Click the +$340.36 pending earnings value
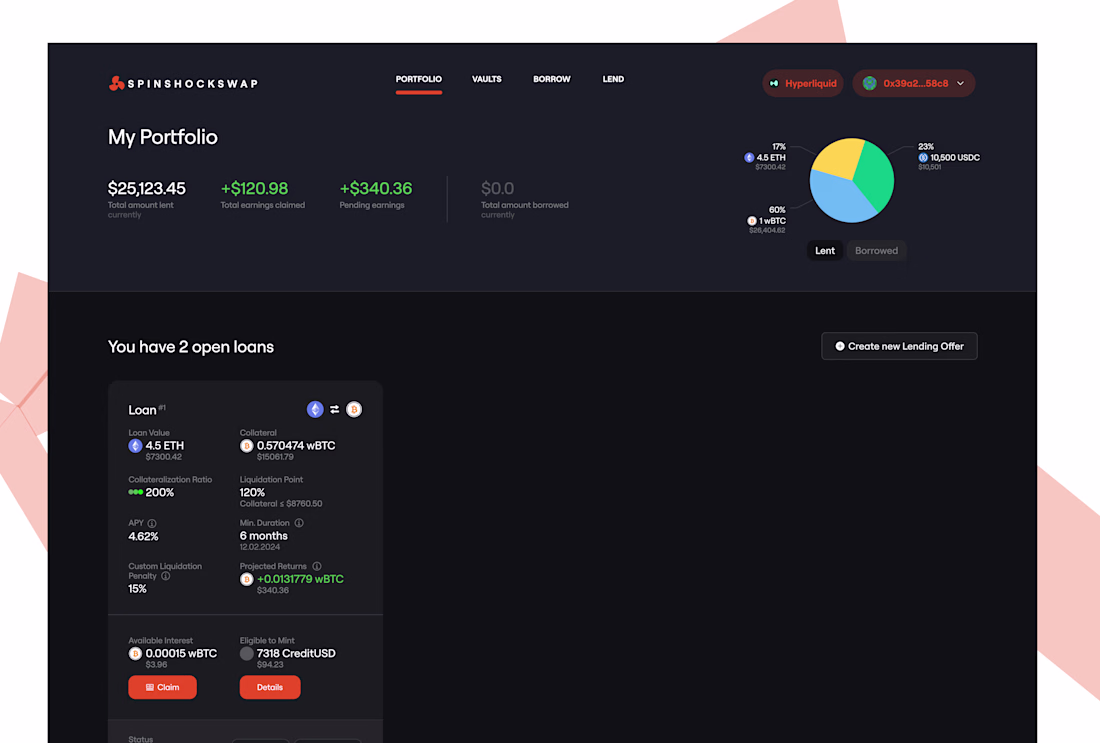This screenshot has width=1100, height=743. 376,189
